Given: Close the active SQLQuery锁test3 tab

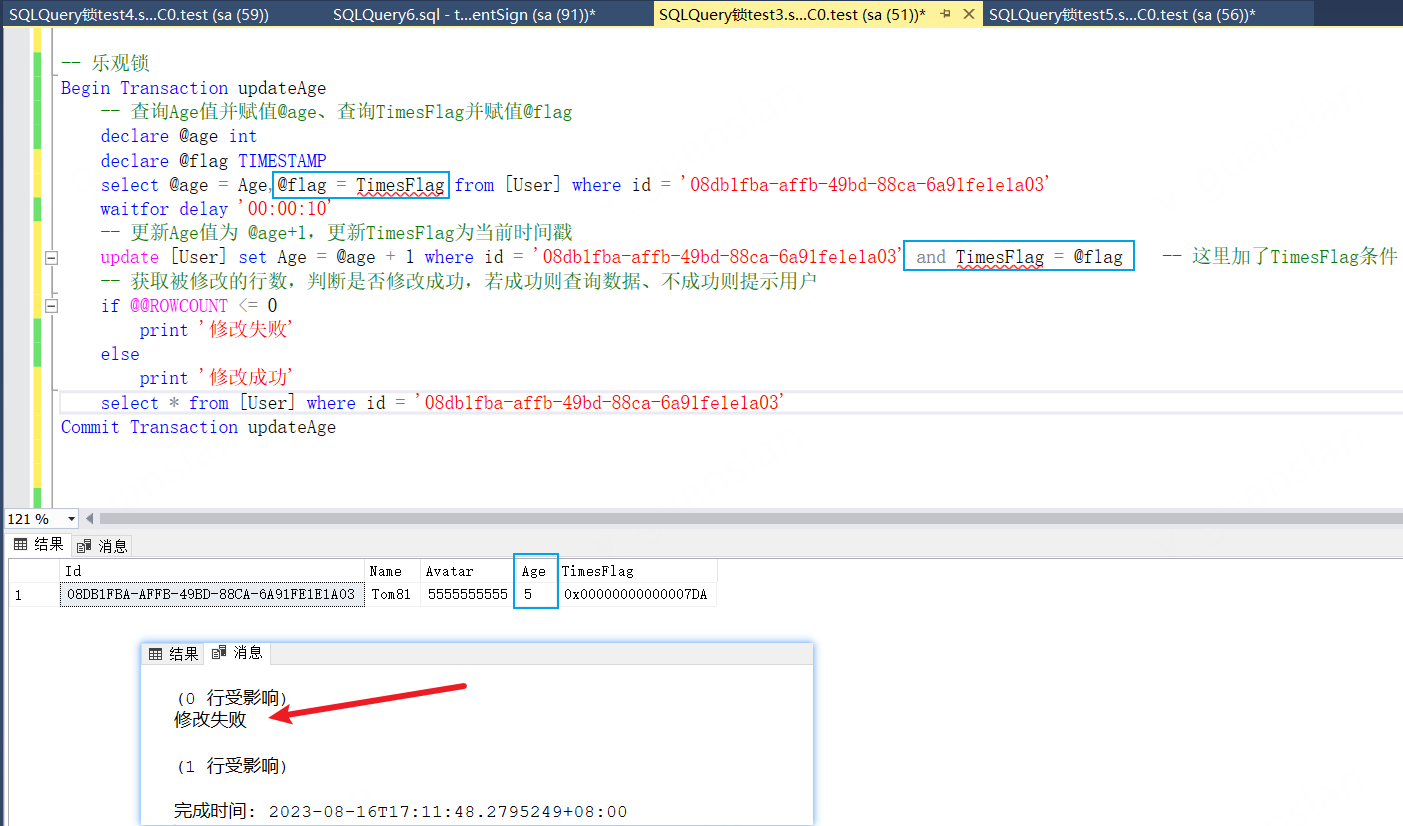Looking at the screenshot, I should click(x=967, y=14).
